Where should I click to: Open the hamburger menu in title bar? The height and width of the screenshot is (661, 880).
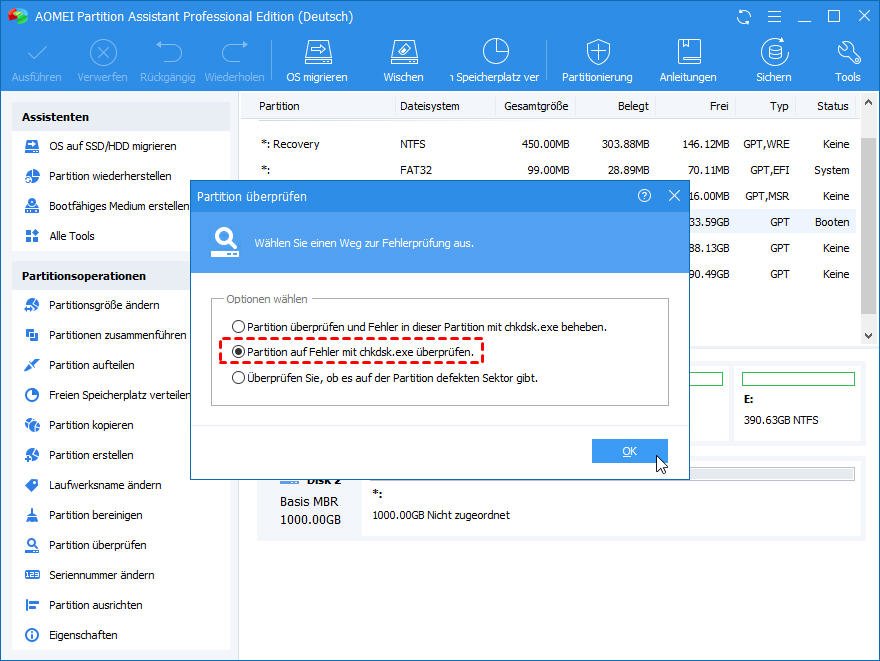(x=774, y=17)
